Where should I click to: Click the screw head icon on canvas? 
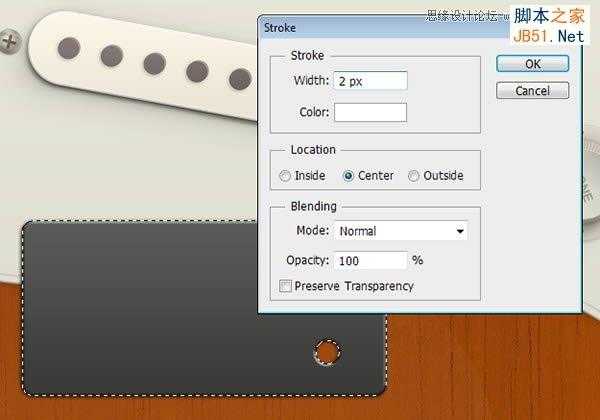pyautogui.click(x=10, y=41)
